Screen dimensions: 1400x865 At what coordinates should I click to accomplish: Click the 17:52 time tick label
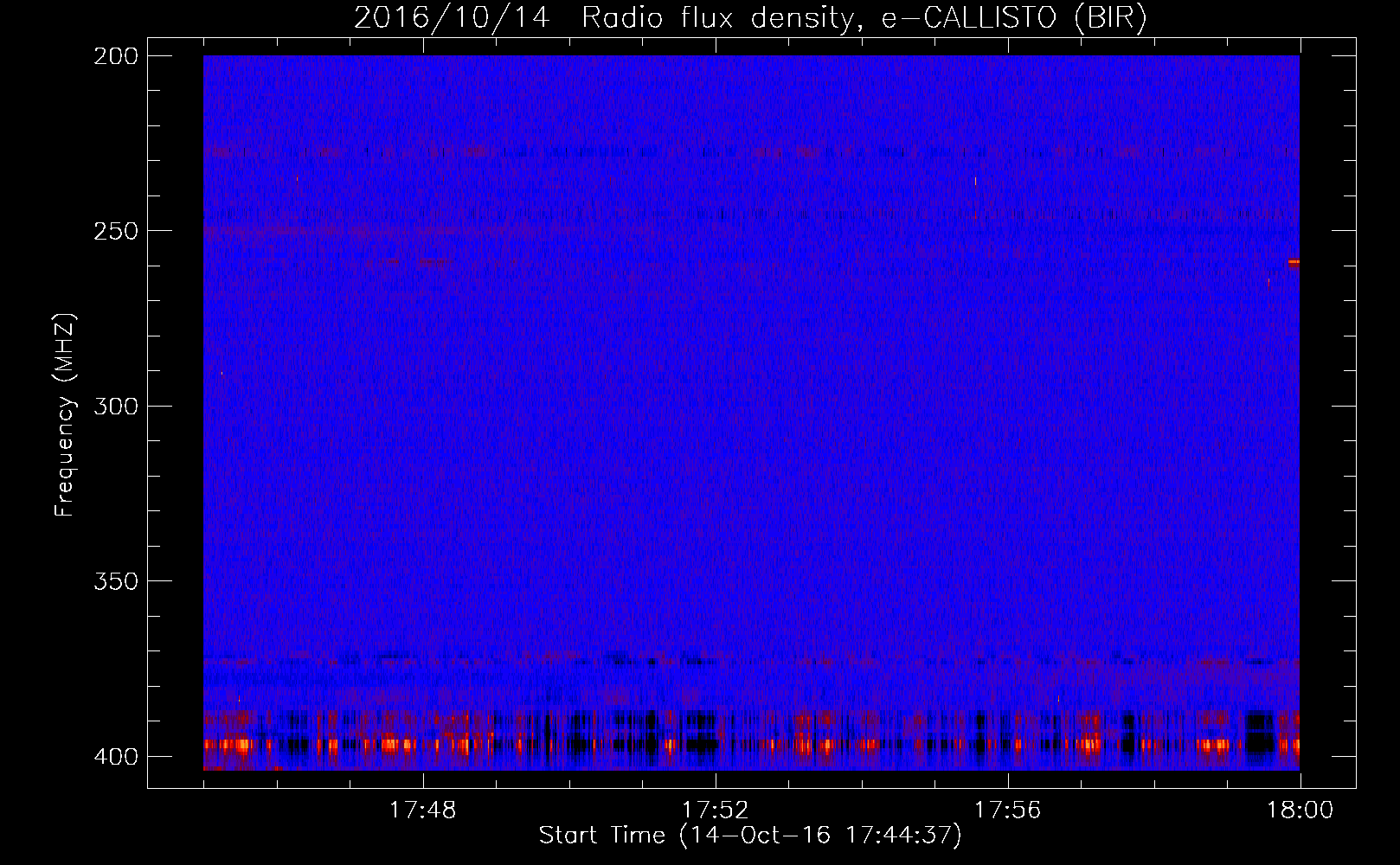point(715,811)
